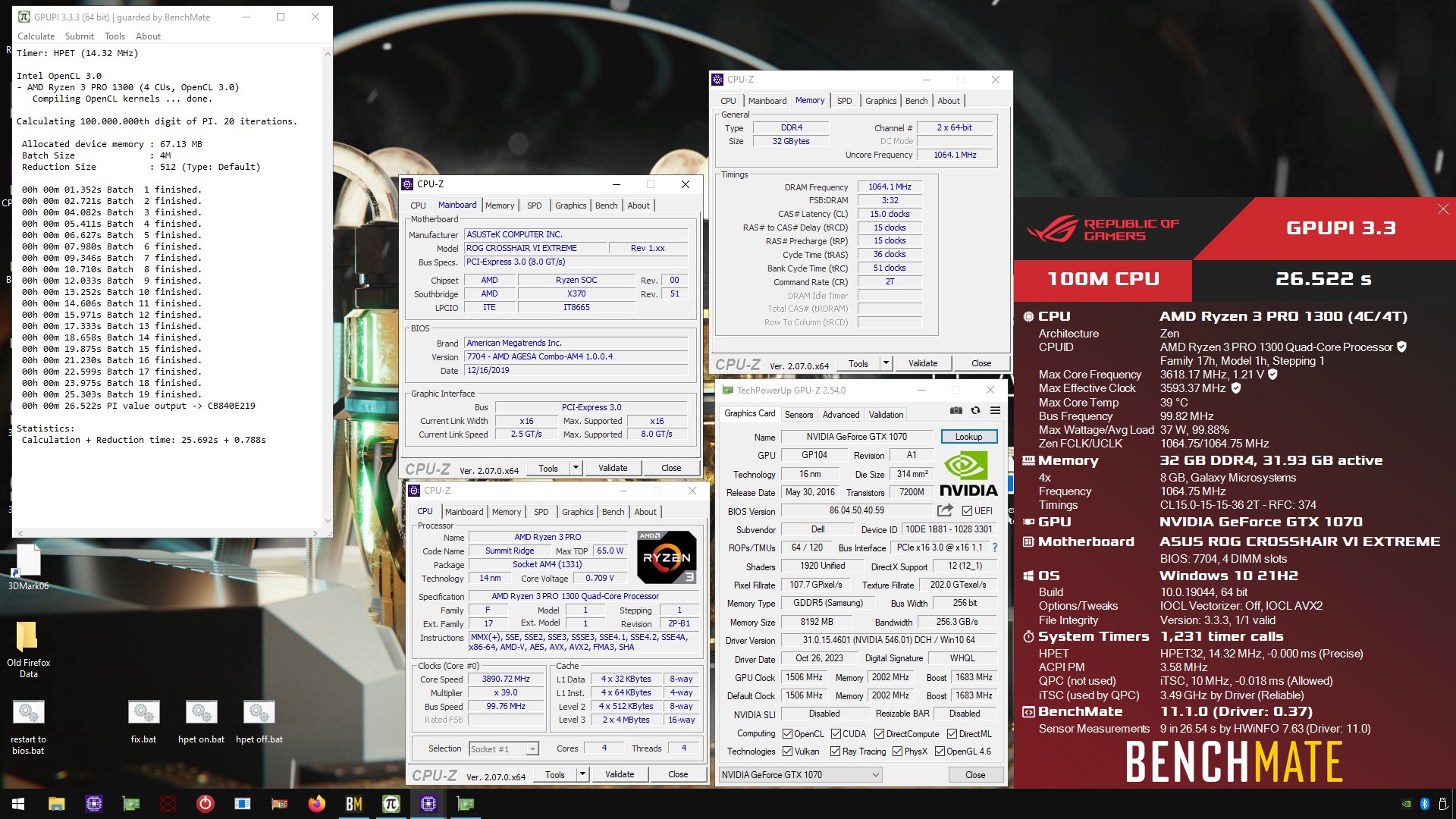Click GPU-Z screenshot camera icon
1456x819 pixels.
(x=955, y=410)
